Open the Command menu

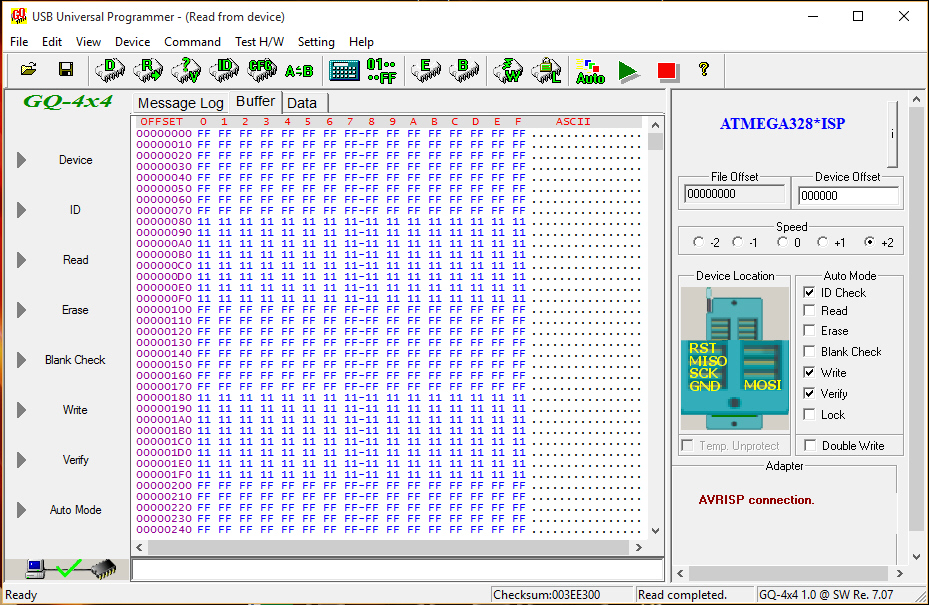pyautogui.click(x=192, y=42)
